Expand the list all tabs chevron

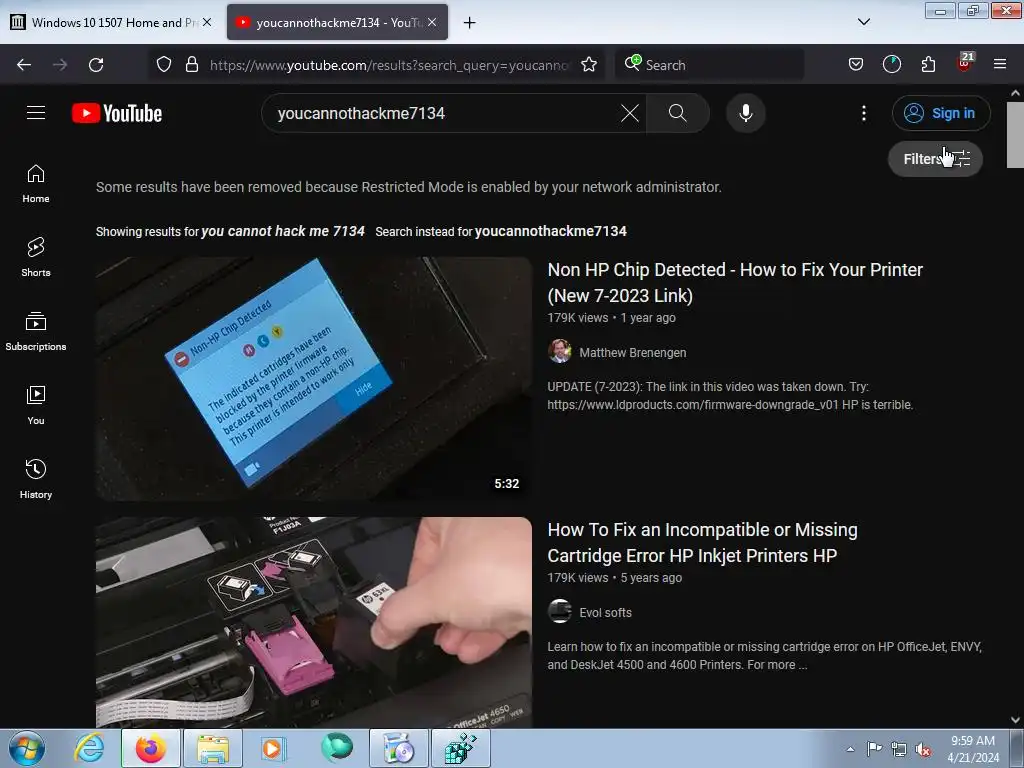click(x=863, y=22)
